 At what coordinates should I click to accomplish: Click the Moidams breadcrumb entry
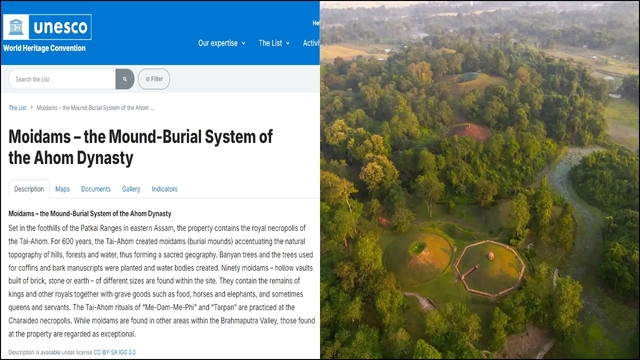pos(96,108)
